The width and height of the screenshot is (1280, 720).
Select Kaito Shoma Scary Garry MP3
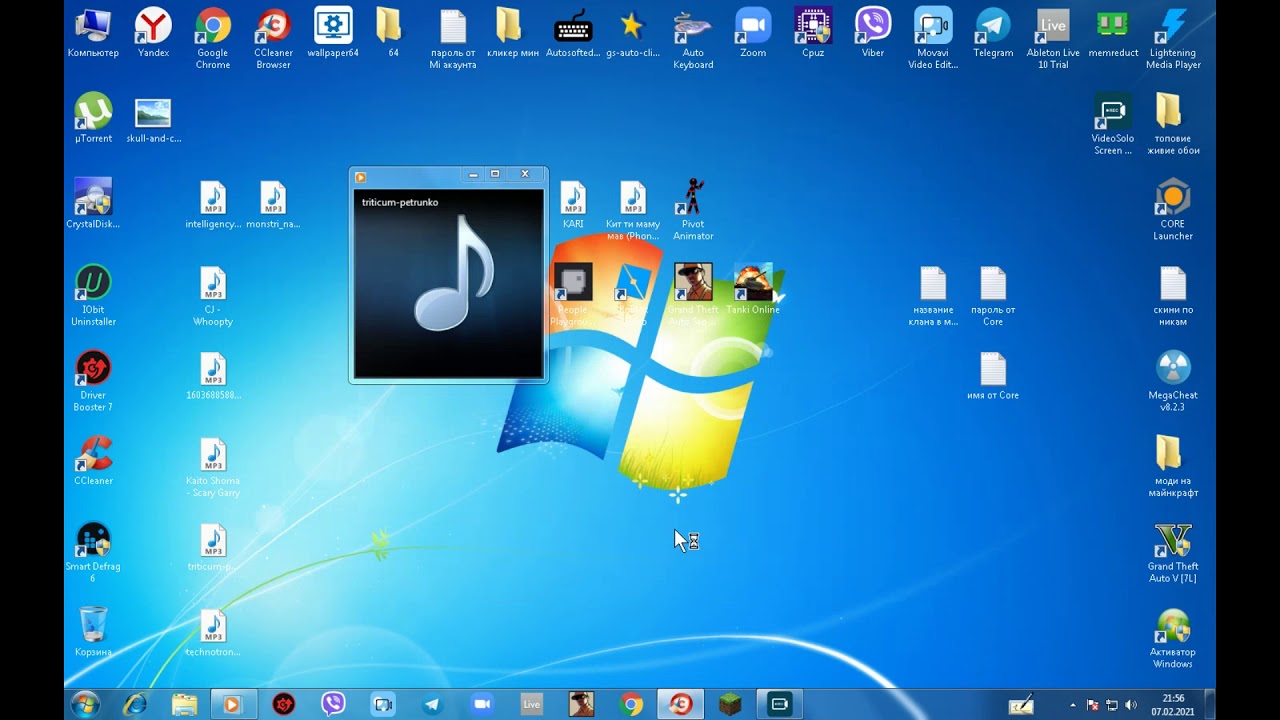click(x=213, y=468)
